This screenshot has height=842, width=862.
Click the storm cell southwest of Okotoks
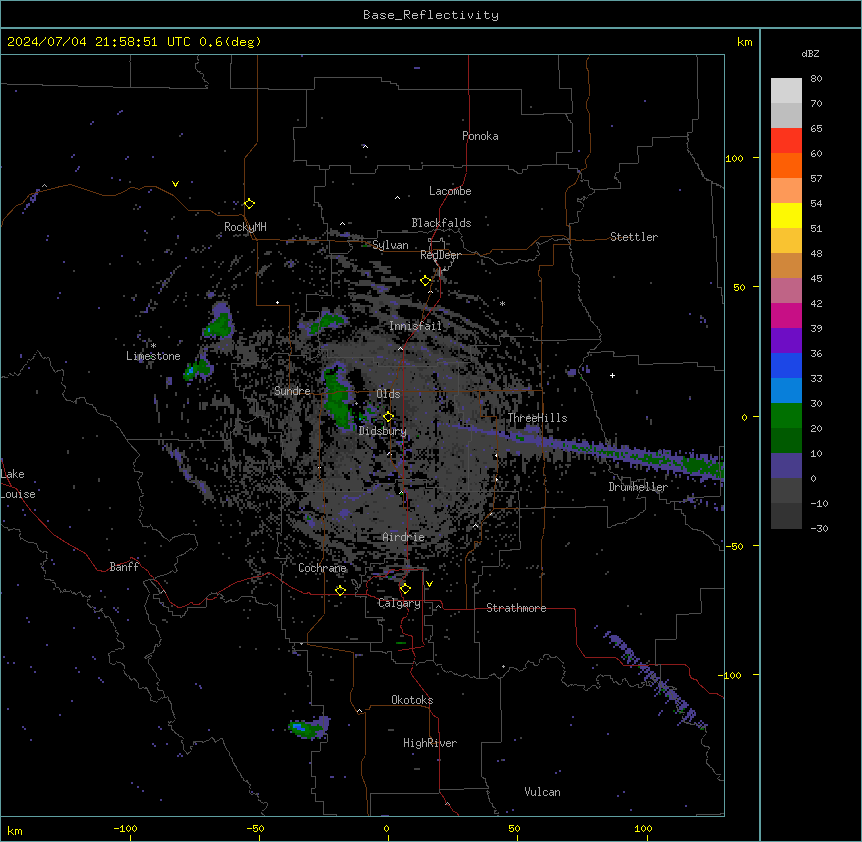click(x=308, y=727)
